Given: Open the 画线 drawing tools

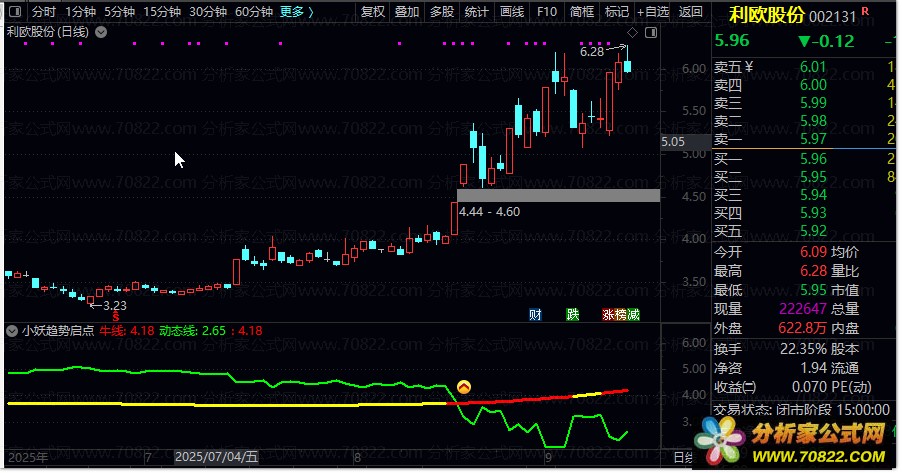Looking at the screenshot, I should (x=511, y=12).
